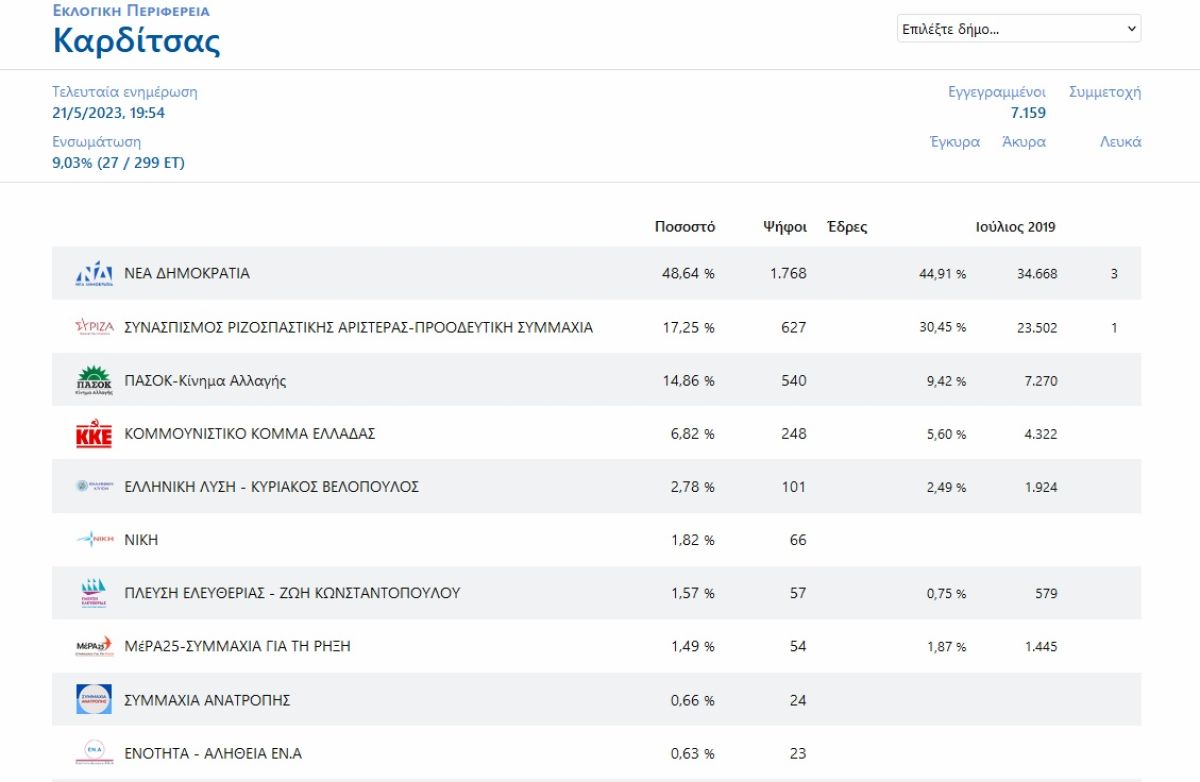1200x782 pixels.
Task: Click the Νέα Δημοκρατία party logo
Action: pyautogui.click(x=94, y=273)
